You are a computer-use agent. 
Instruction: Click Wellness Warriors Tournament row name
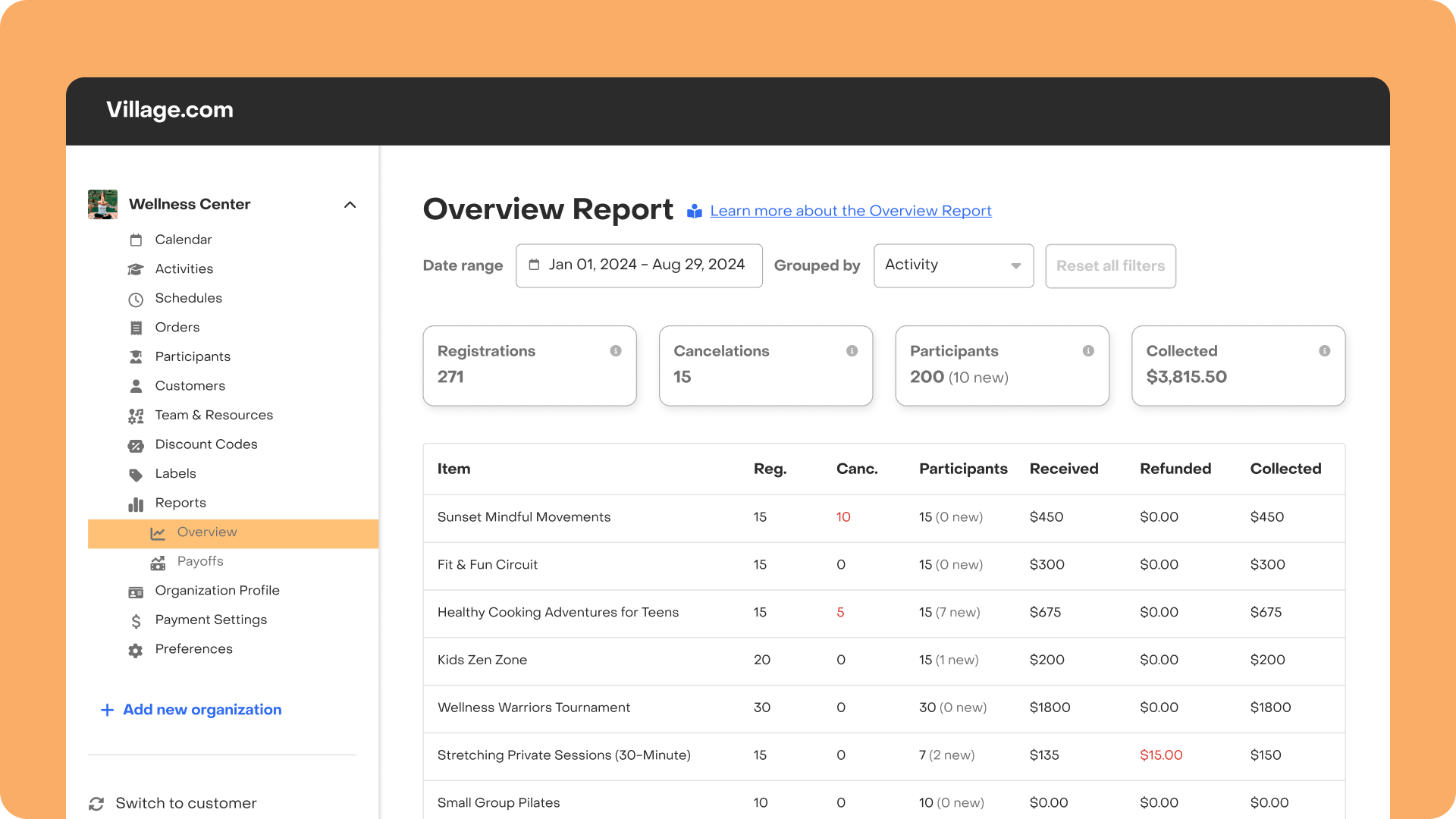(534, 708)
